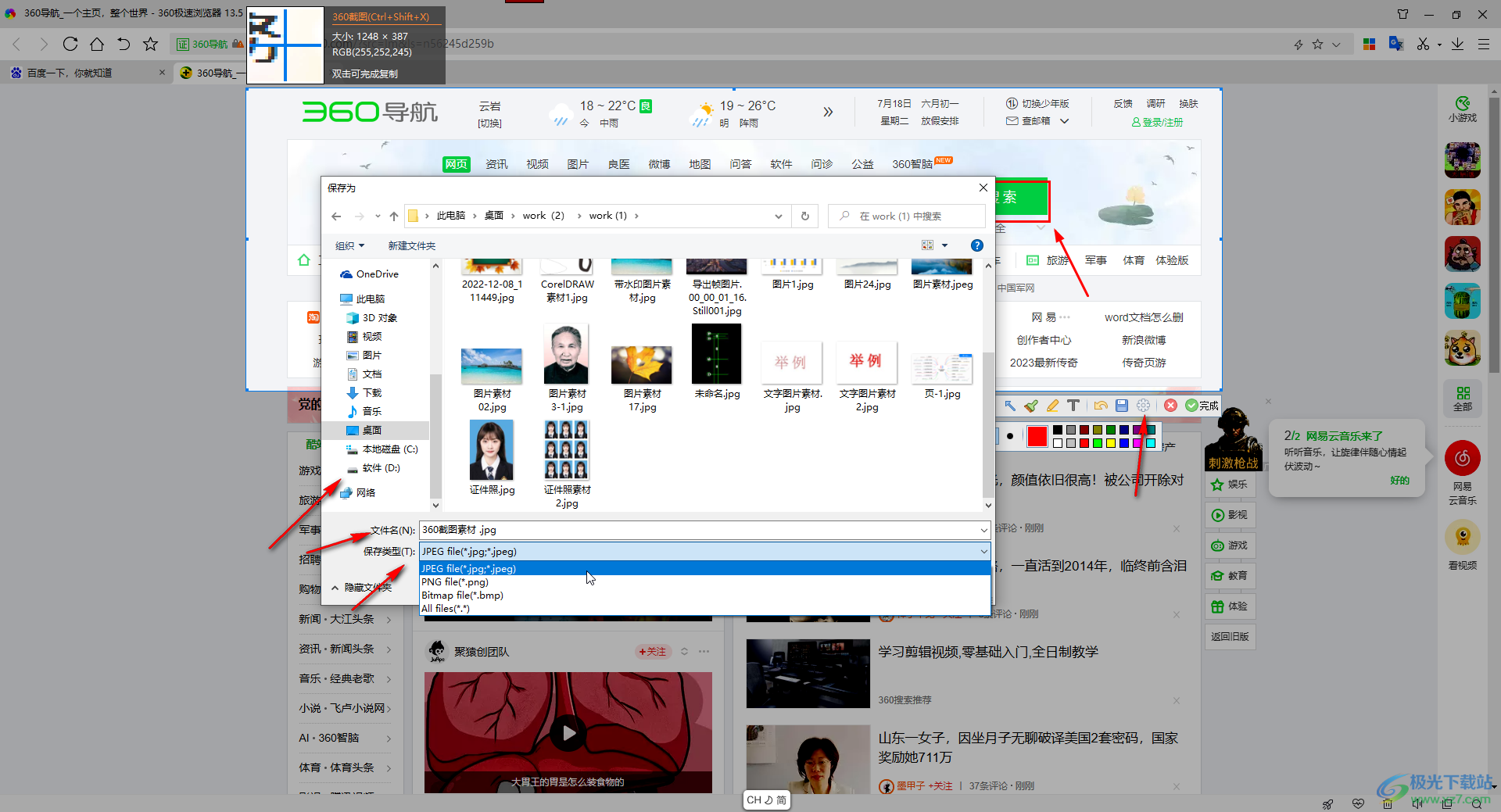Image resolution: width=1501 pixels, height=812 pixels.
Task: Pick the bright green color swatch
Action: 1097,443
